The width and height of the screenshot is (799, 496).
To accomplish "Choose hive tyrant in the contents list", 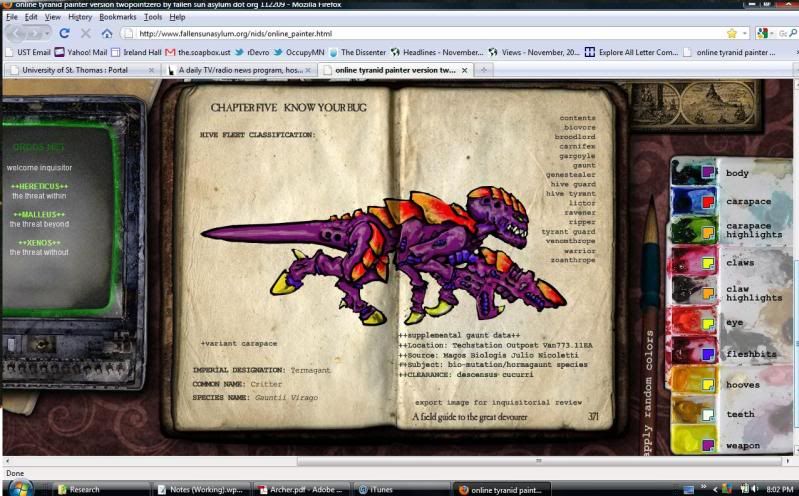I will 570,193.
